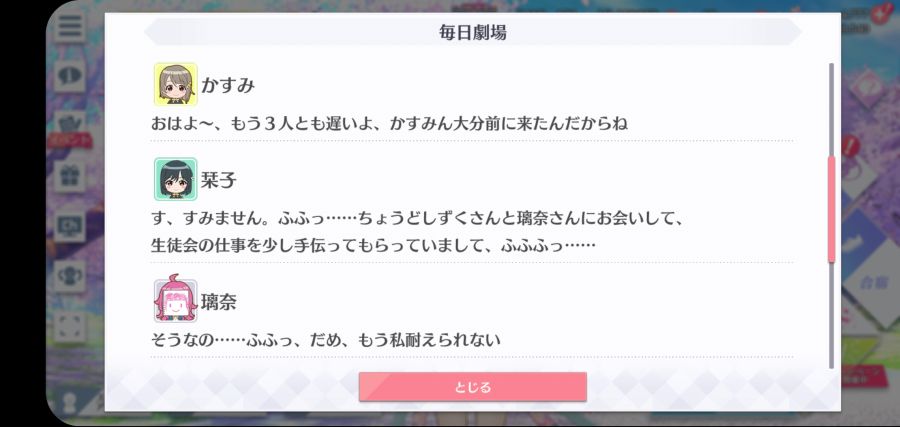900x427 pixels.
Task: Open the monitor screen icon in sidebar
Action: [x=70, y=227]
